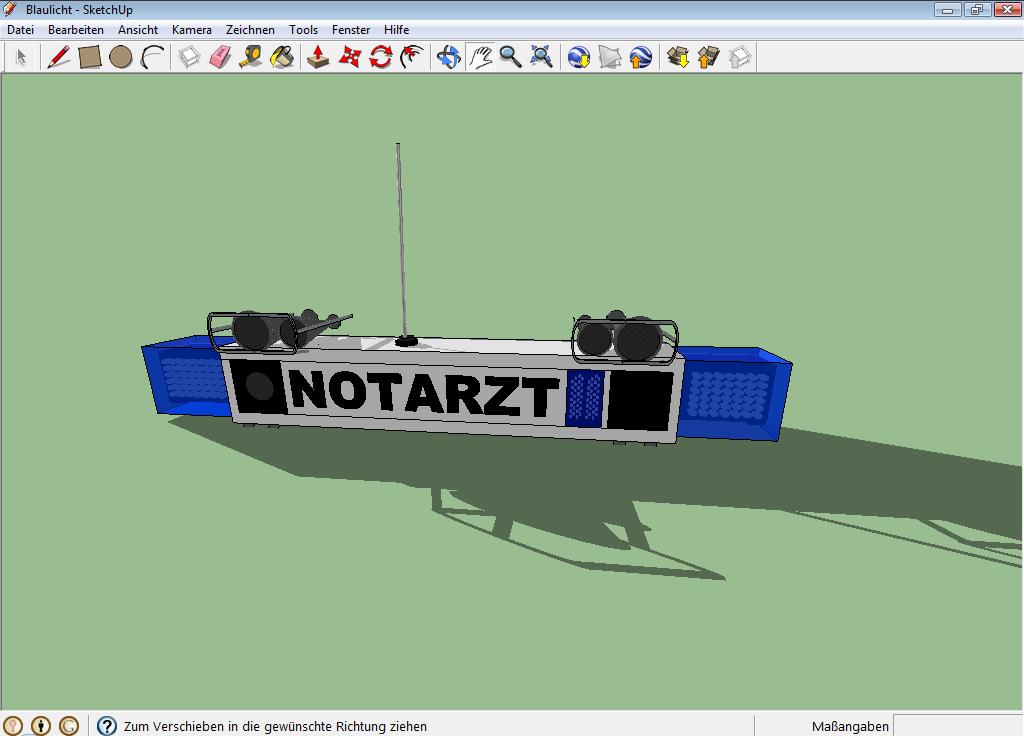The height and width of the screenshot is (736, 1024).
Task: Open the Fenster menu
Action: coord(351,30)
